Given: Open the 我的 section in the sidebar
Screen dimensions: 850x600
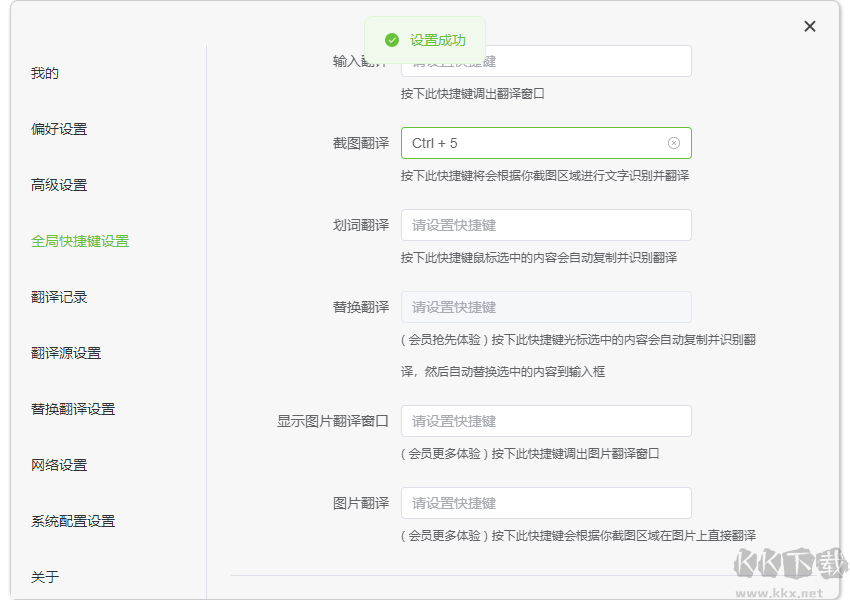Looking at the screenshot, I should coord(42,73).
